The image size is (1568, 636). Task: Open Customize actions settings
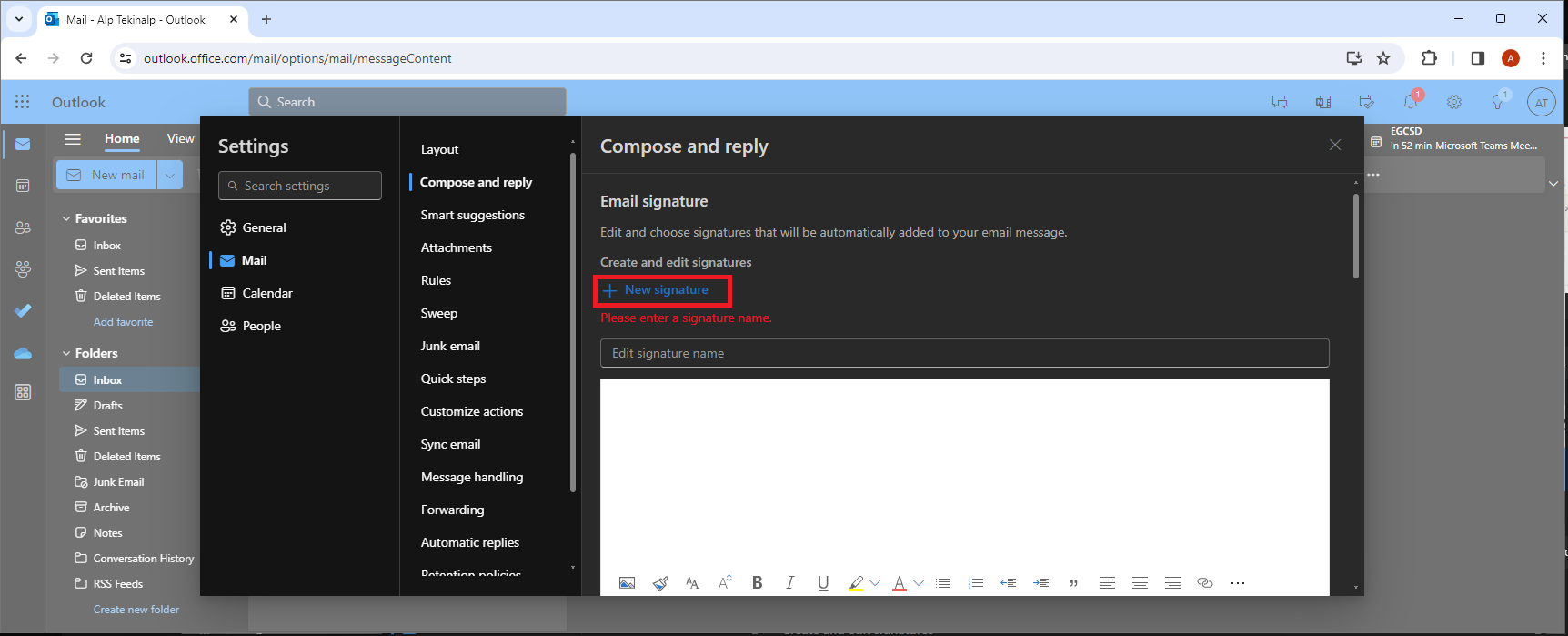471,411
